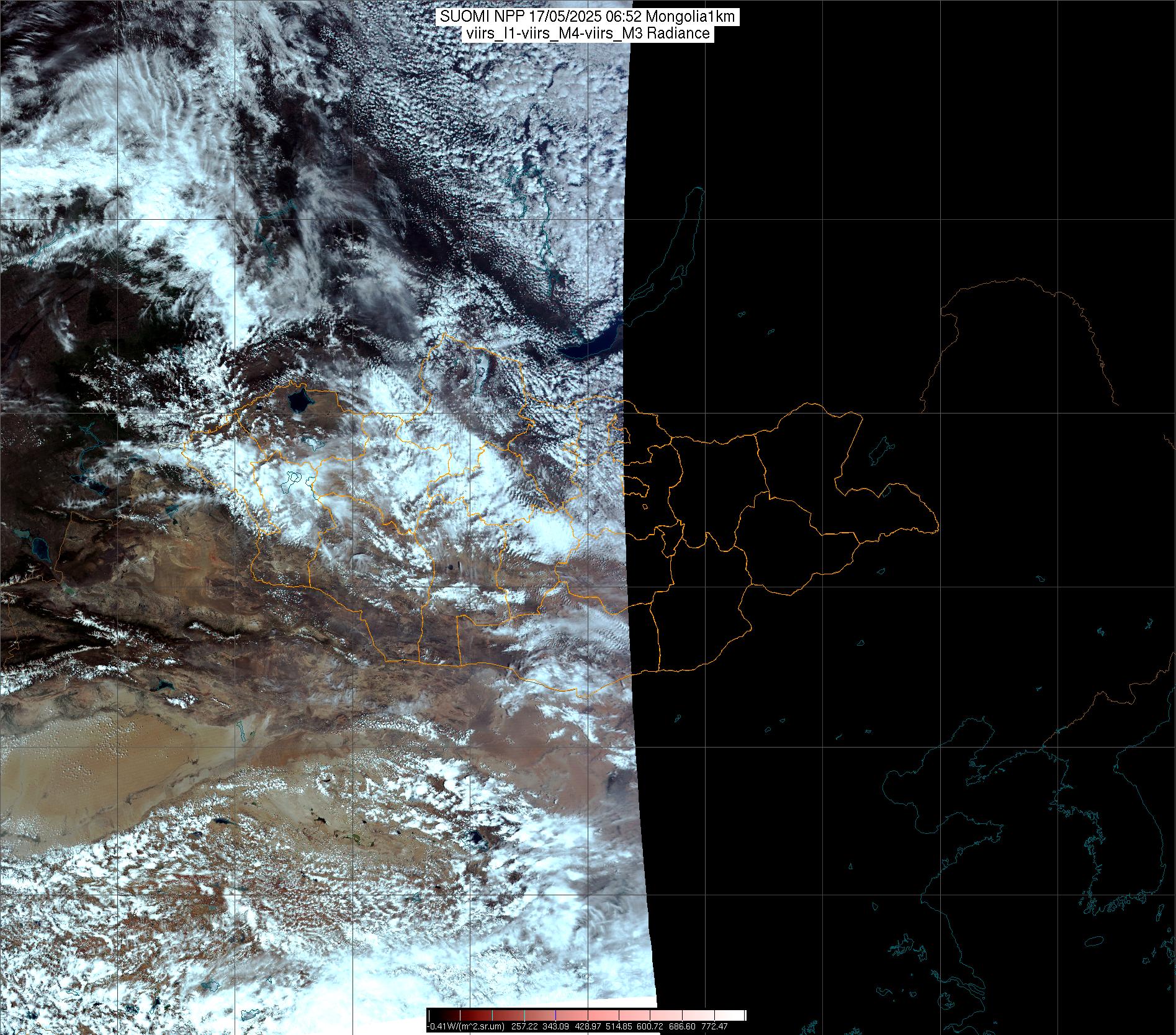Click the '772.47' scale value
Viewport: 1176px width, 1035px height.
coord(714,1027)
